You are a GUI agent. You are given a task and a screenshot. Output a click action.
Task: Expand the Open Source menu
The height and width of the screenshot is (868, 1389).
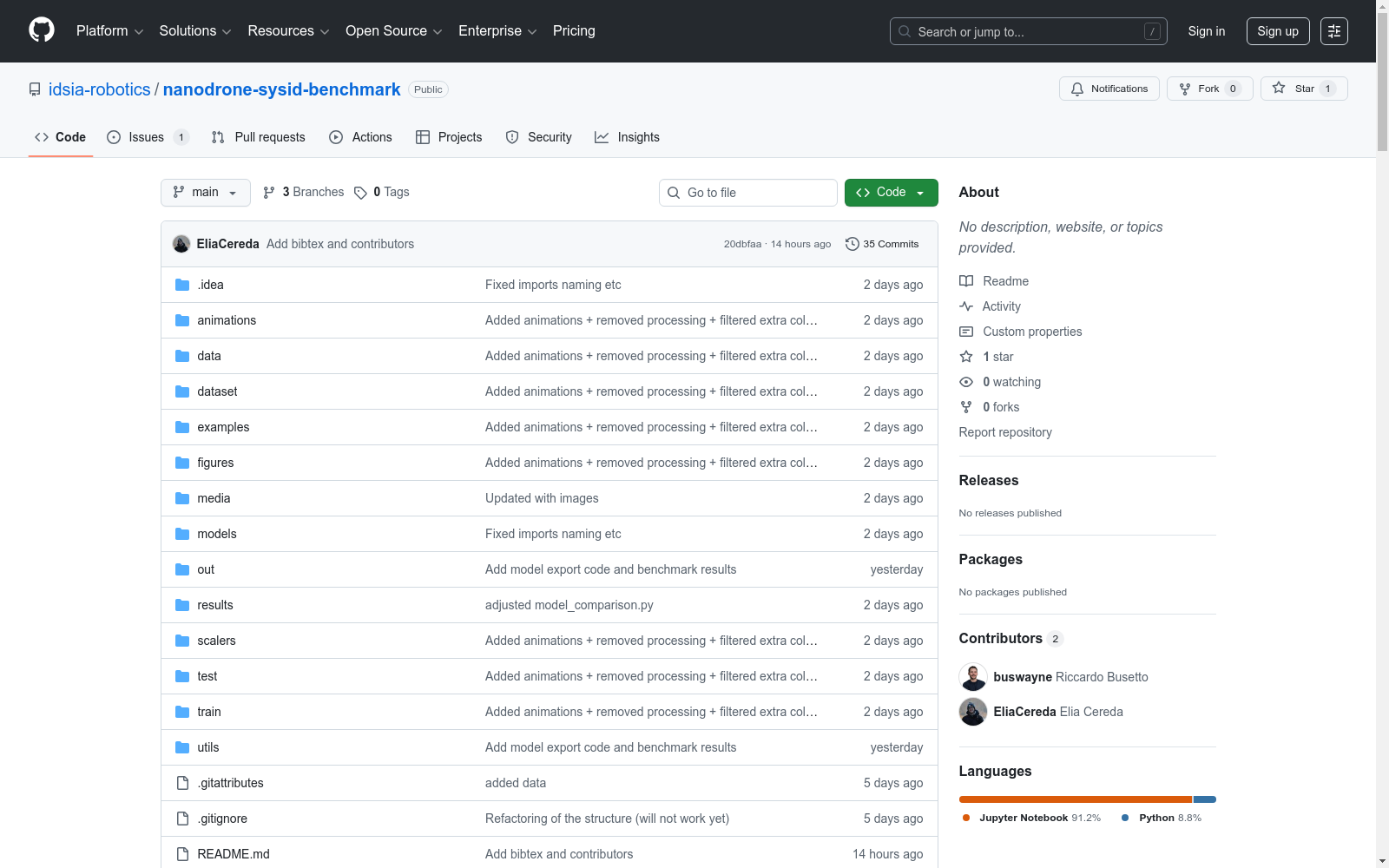click(394, 31)
